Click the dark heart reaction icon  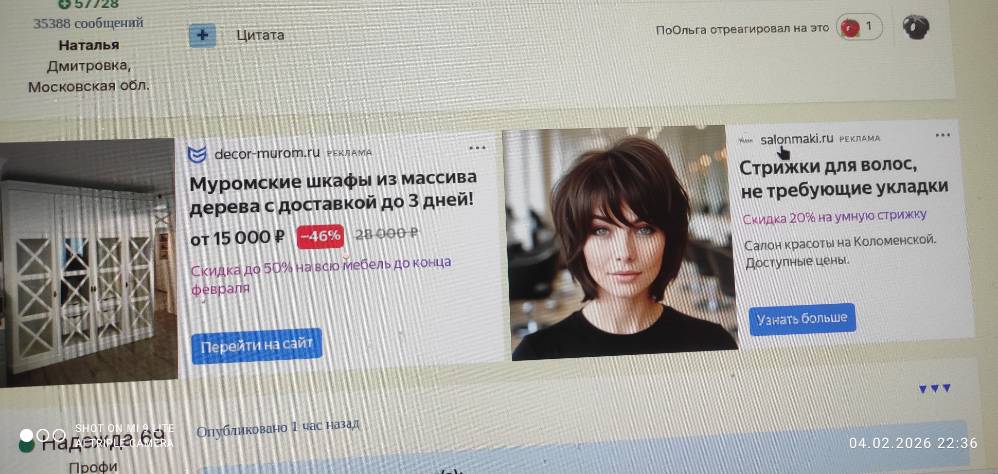click(x=916, y=27)
